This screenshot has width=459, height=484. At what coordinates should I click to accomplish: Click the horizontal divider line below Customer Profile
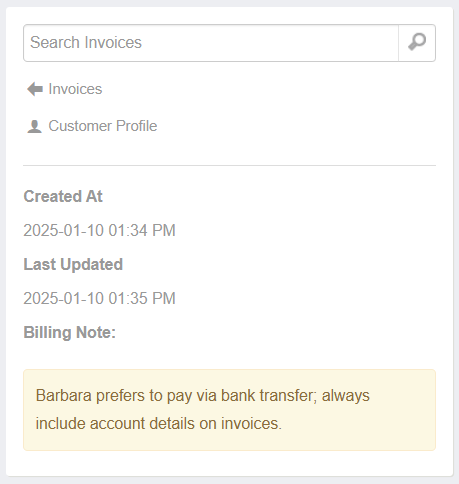(x=229, y=165)
